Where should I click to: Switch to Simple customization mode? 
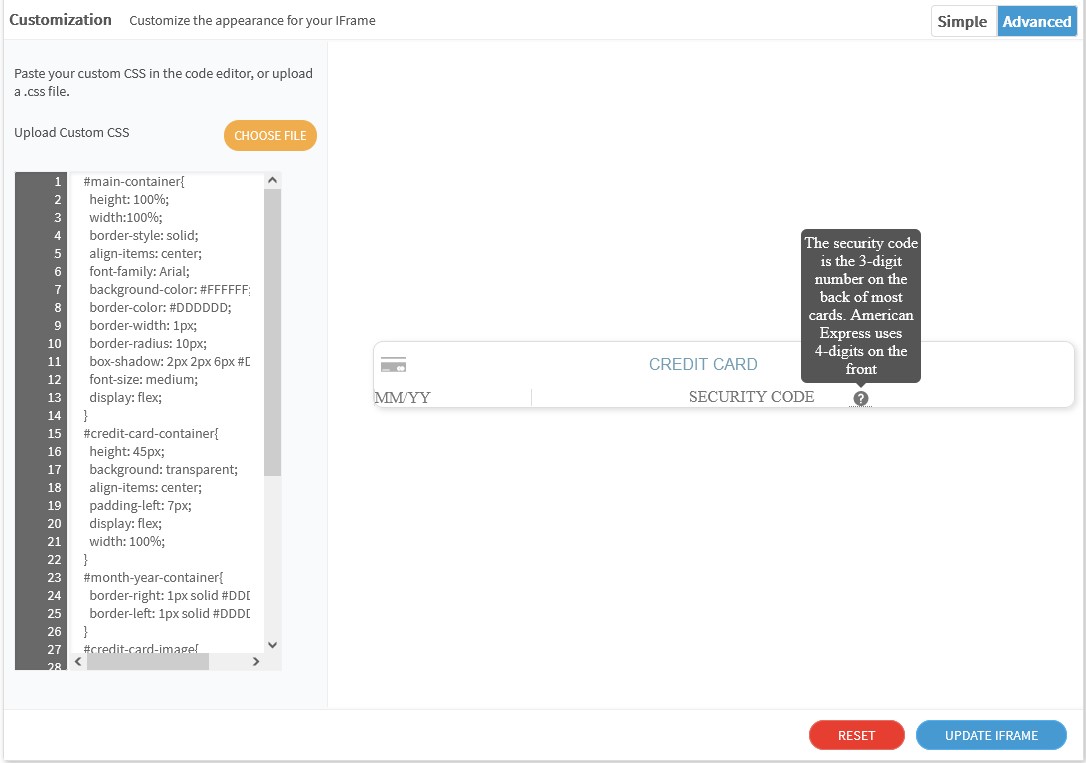click(x=962, y=22)
